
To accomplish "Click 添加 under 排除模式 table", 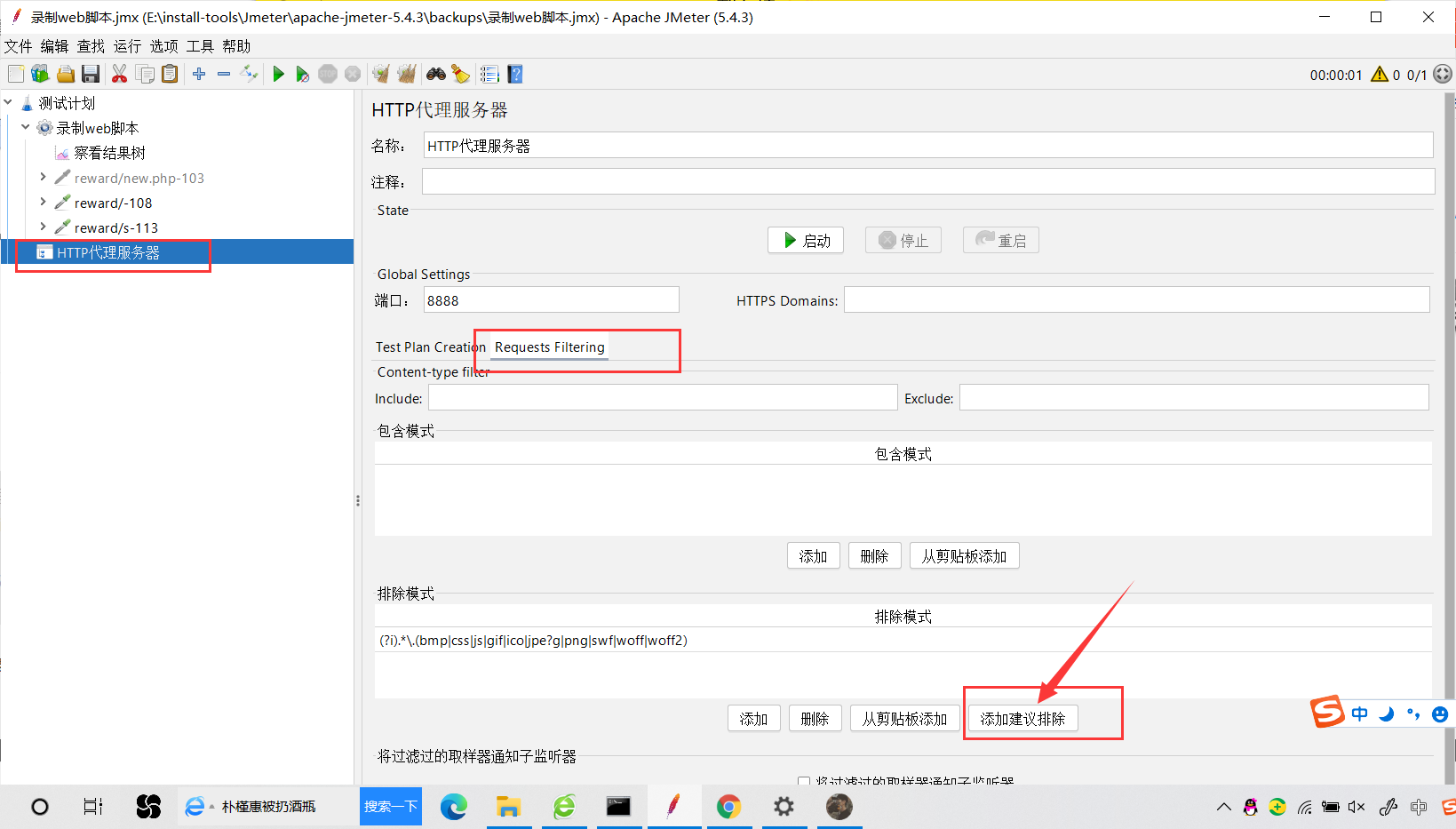I will tap(754, 719).
